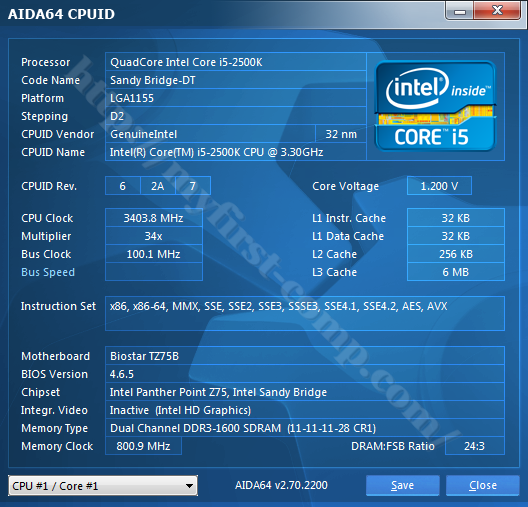Image resolution: width=528 pixels, height=507 pixels.
Task: Select processor value QuadCore Intel Core i5-2500K
Action: (236, 62)
